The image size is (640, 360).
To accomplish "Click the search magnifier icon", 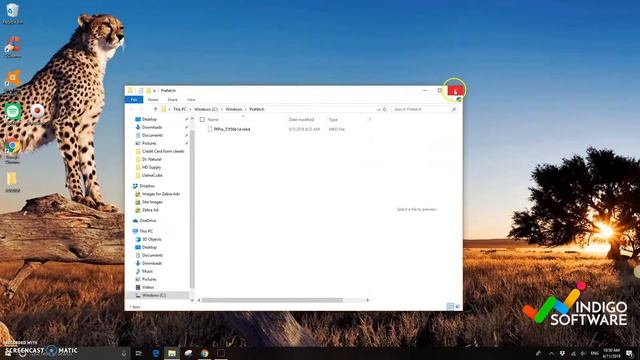I will pos(453,109).
